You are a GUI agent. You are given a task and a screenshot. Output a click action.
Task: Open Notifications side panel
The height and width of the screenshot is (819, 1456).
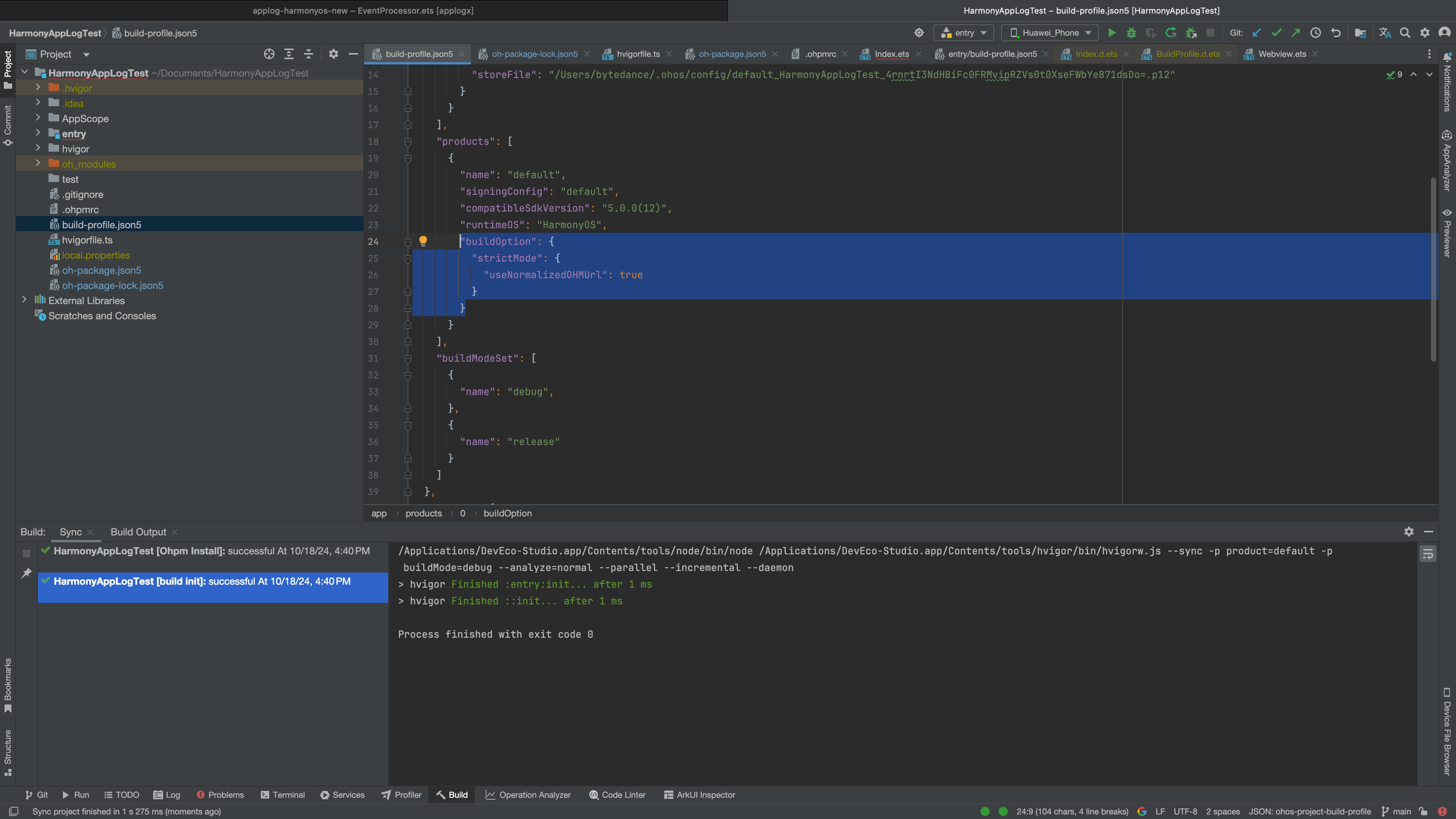(x=1448, y=82)
